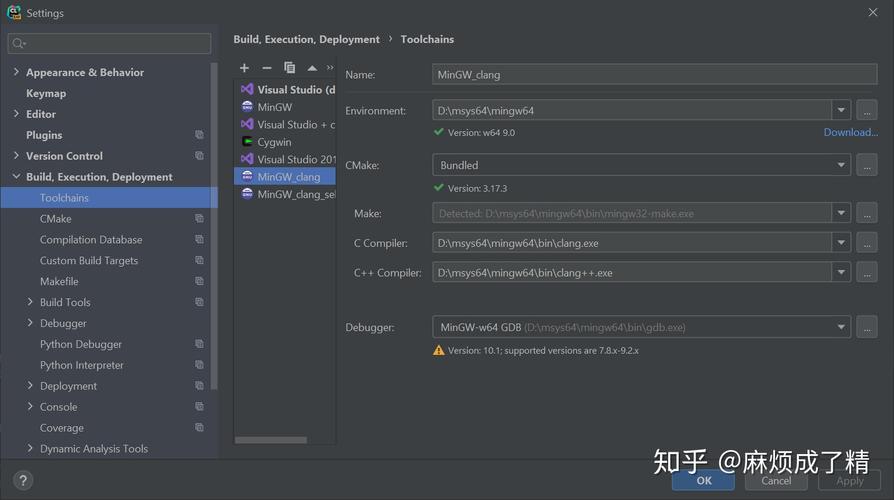
Task: Select the Visual Studio 201 toolchain
Action: [285, 160]
